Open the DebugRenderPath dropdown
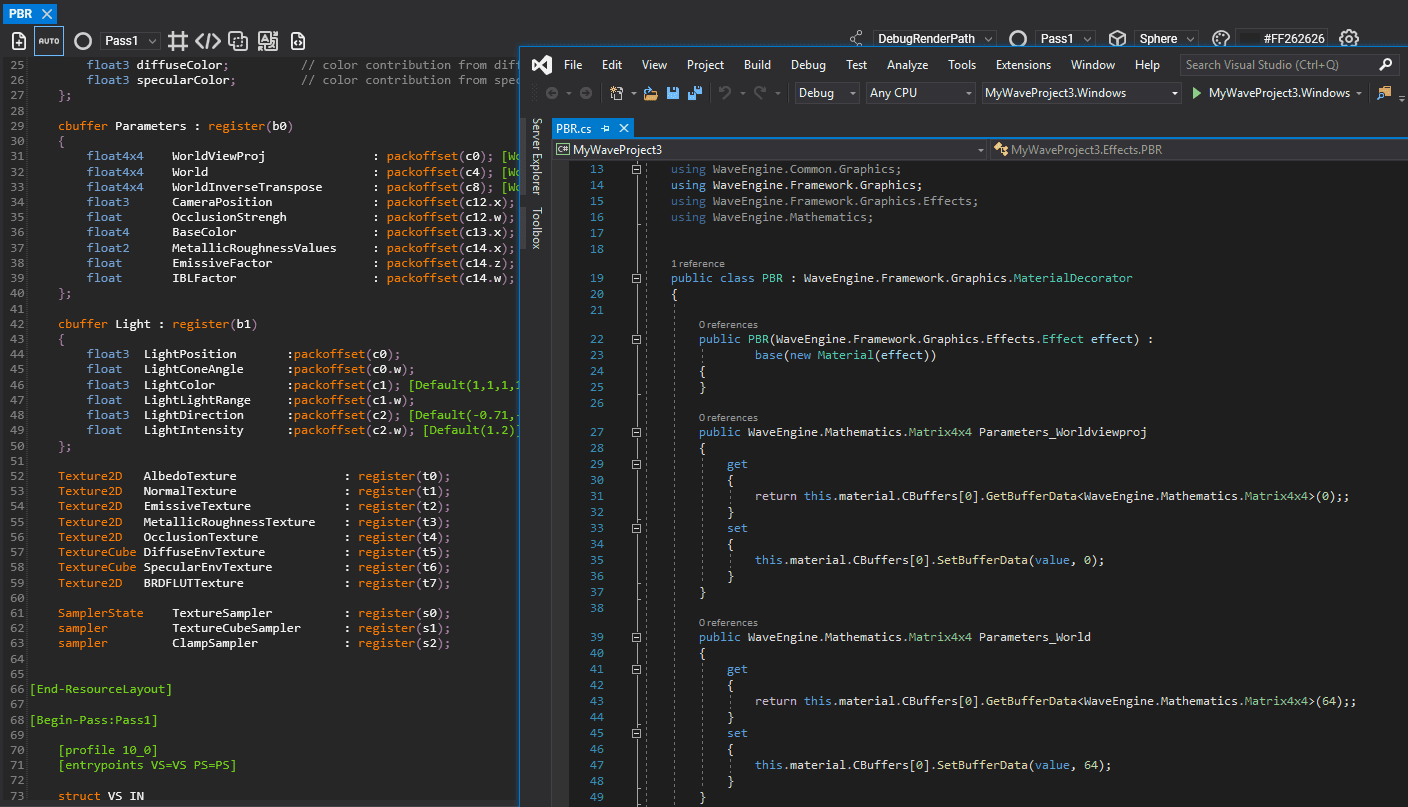 934,39
